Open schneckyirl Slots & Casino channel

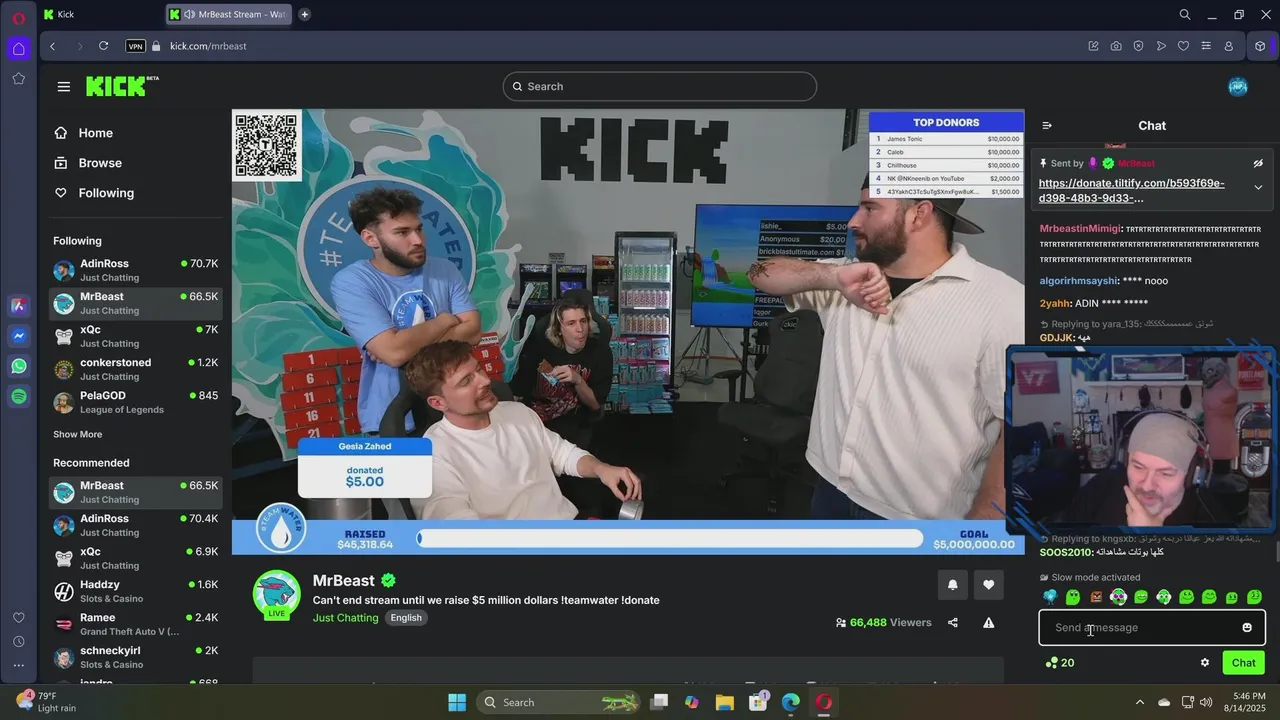click(x=135, y=658)
